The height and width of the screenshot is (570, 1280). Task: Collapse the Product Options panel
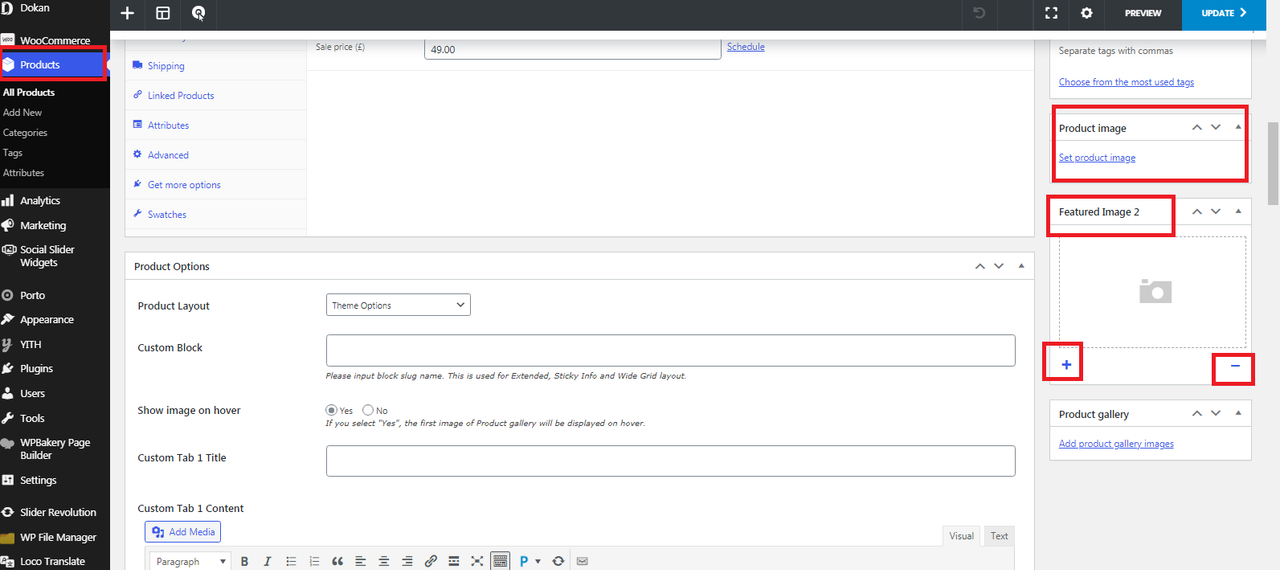click(1021, 266)
